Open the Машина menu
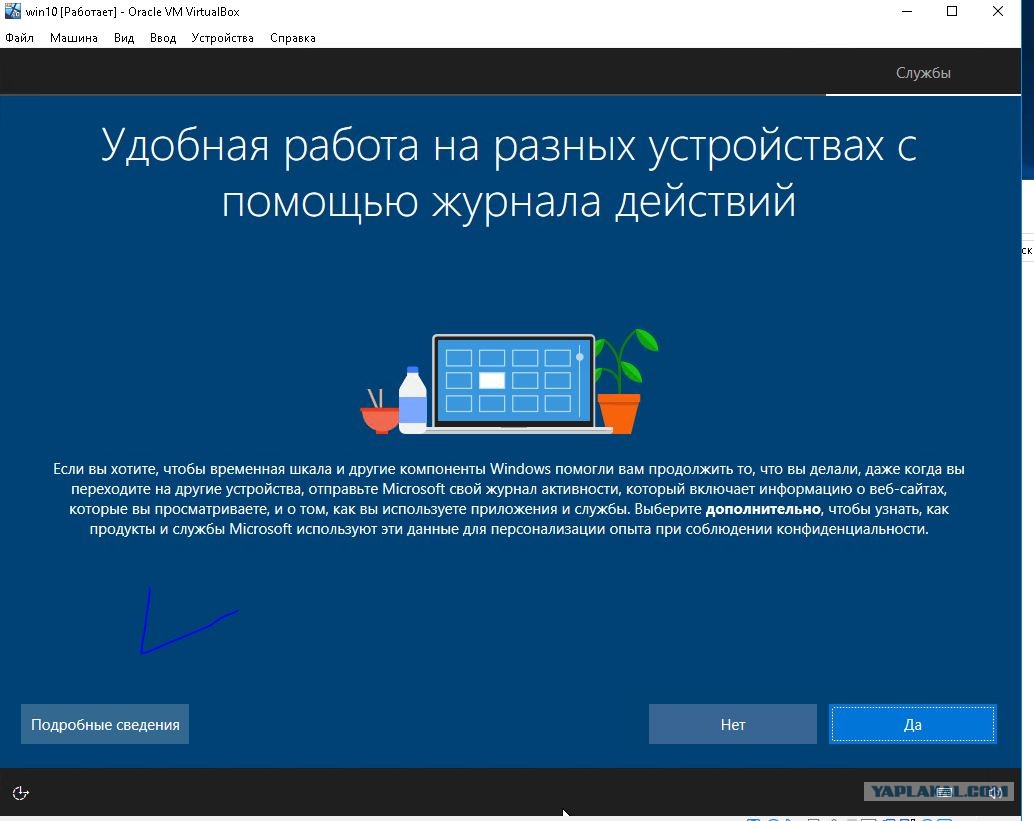Viewport: 1034px width, 821px height. tap(74, 38)
